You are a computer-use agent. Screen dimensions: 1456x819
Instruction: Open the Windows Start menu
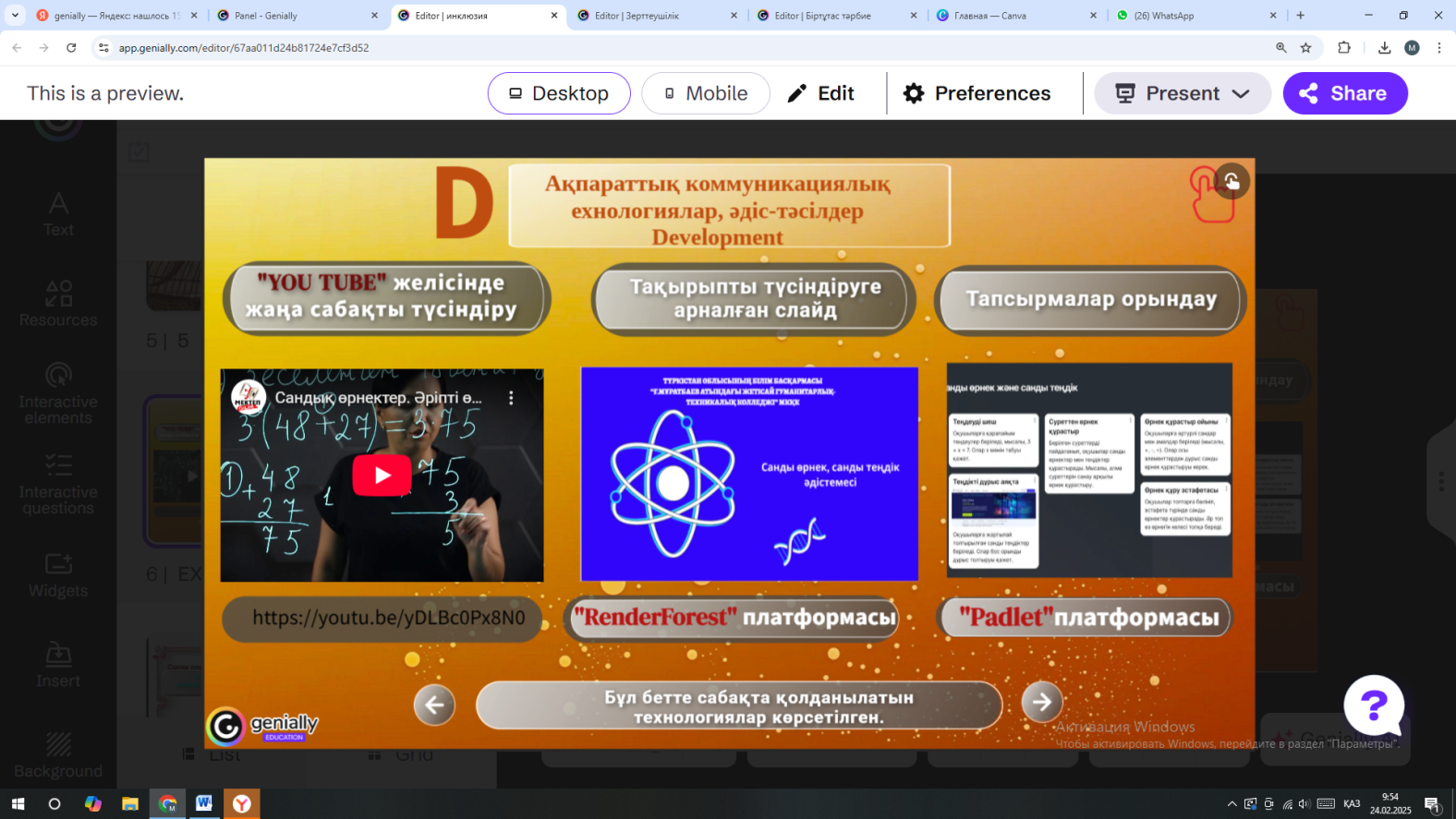(18, 804)
